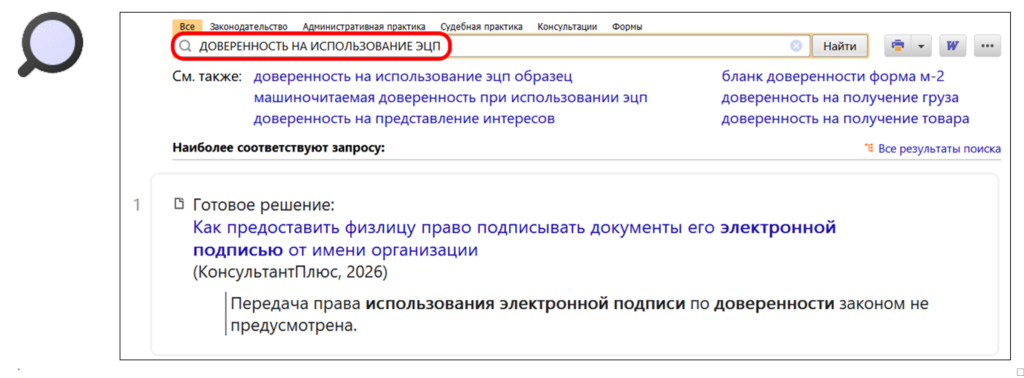Export to Word with the W icon
1024x378 pixels.
[953, 46]
